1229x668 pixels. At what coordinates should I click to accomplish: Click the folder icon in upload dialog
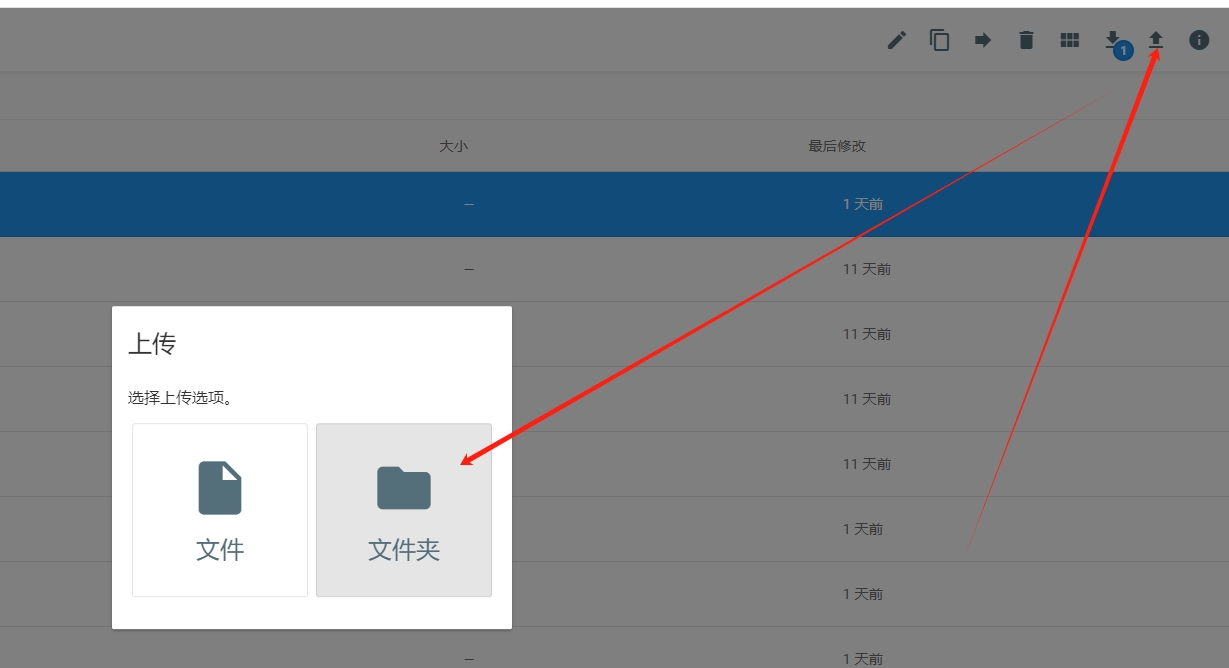404,488
